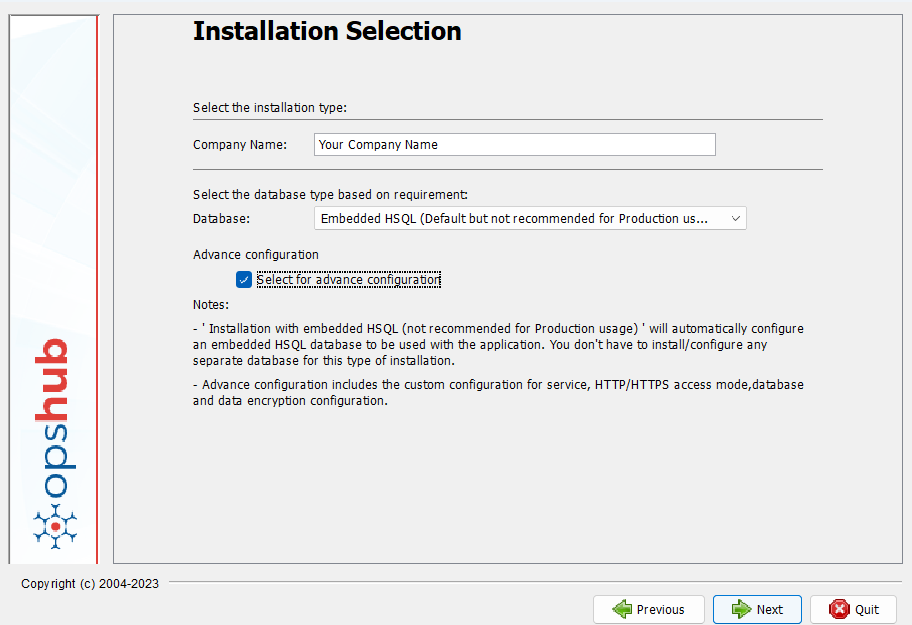Click the Copyright (c) 2004-2023 text

click(90, 584)
